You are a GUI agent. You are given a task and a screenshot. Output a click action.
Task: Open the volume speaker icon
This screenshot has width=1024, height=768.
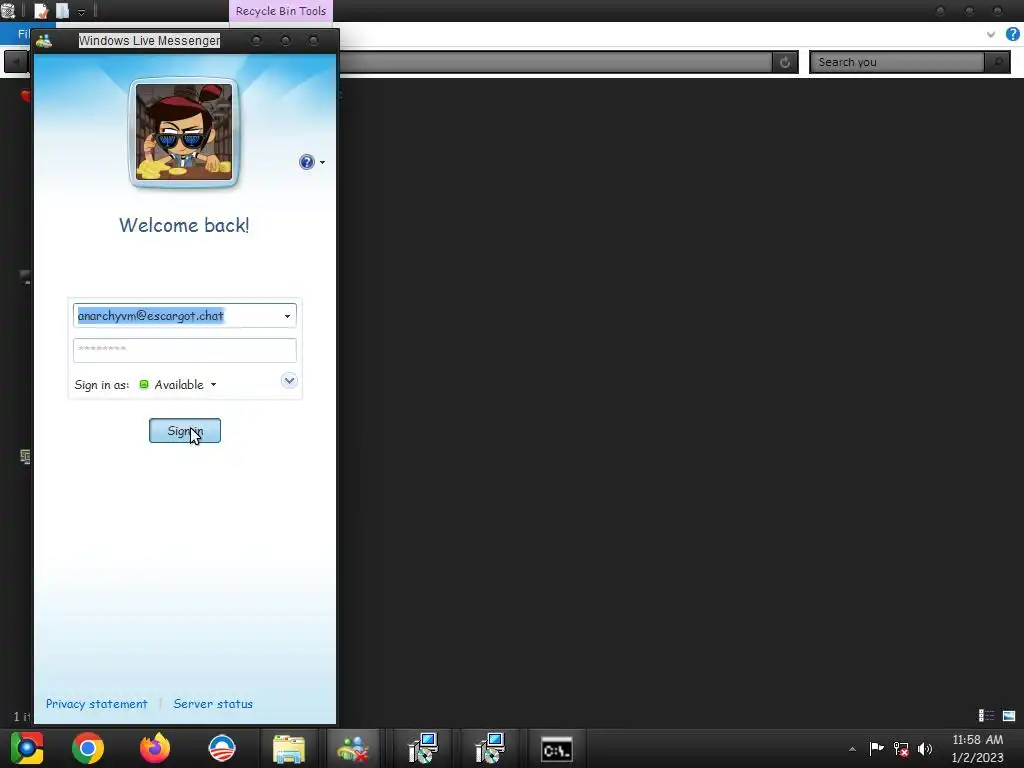tap(925, 748)
